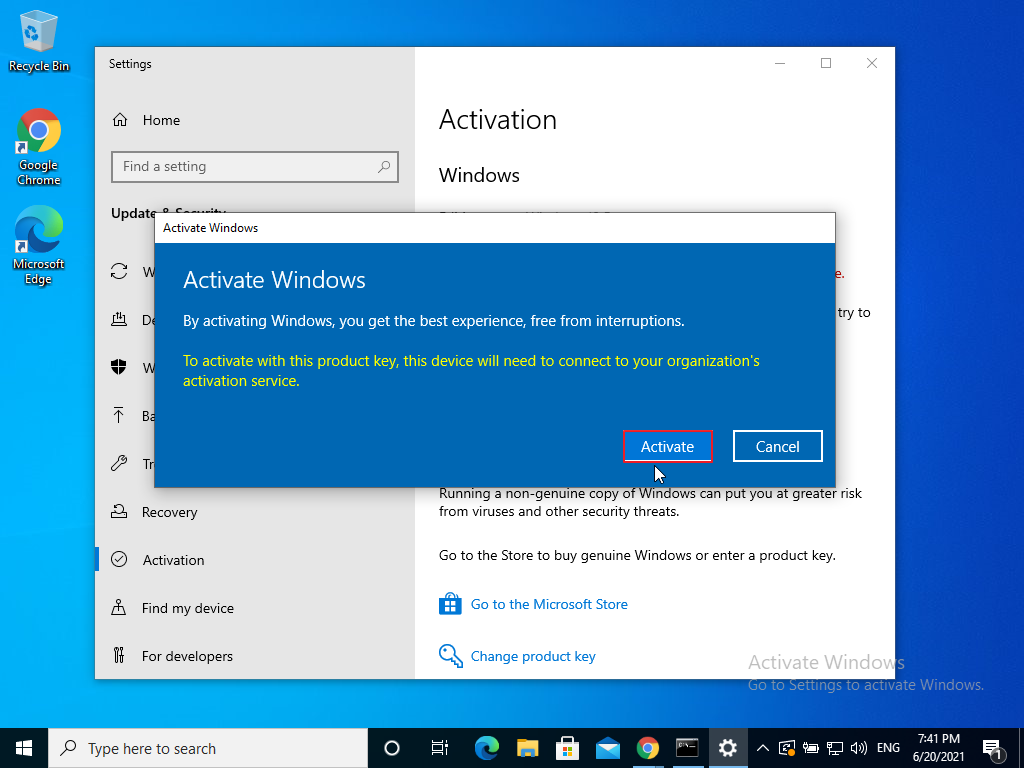This screenshot has height=768, width=1024.
Task: Click the volume speaker tray icon
Action: pyautogui.click(x=859, y=748)
